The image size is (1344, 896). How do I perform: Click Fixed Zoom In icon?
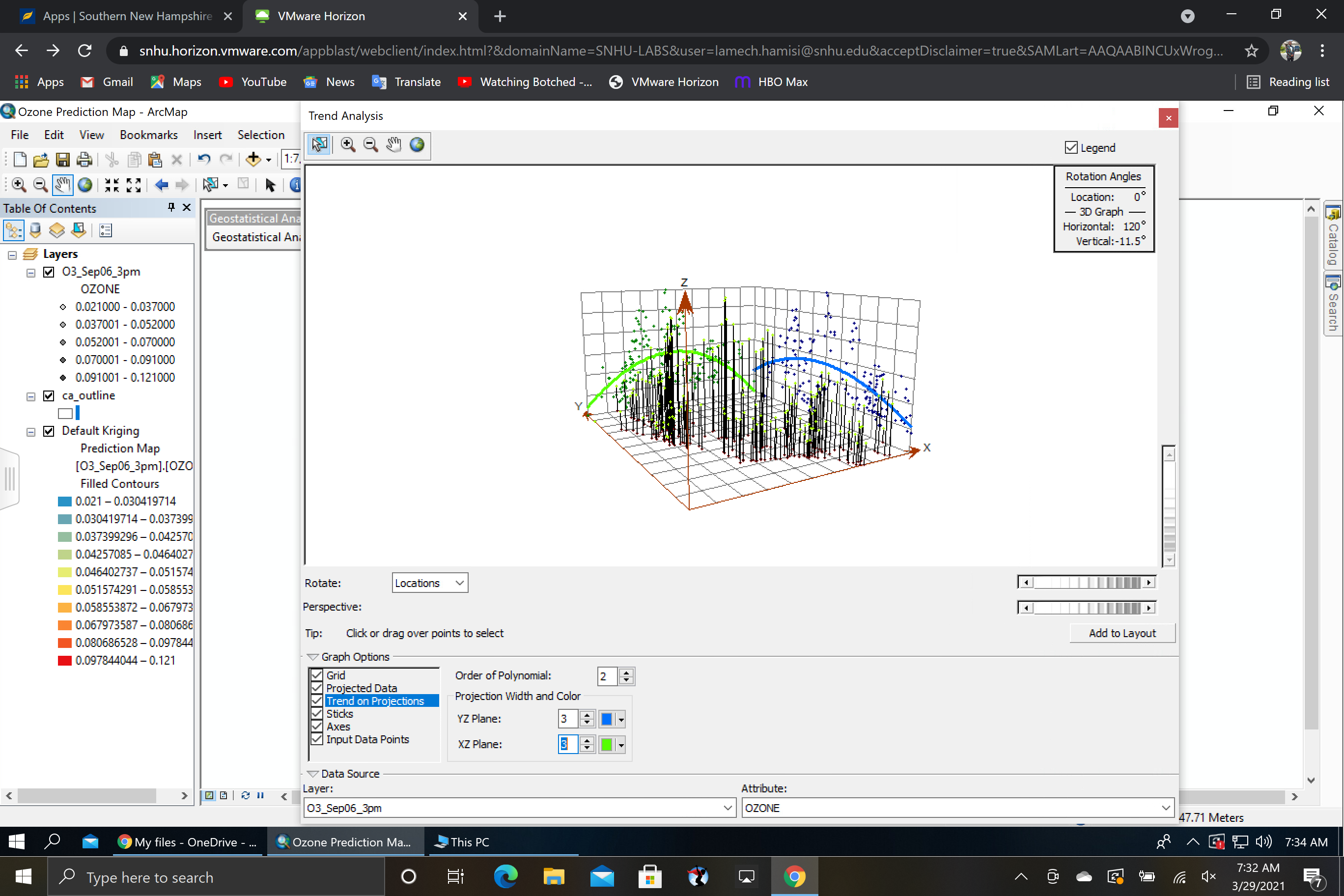[x=112, y=185]
